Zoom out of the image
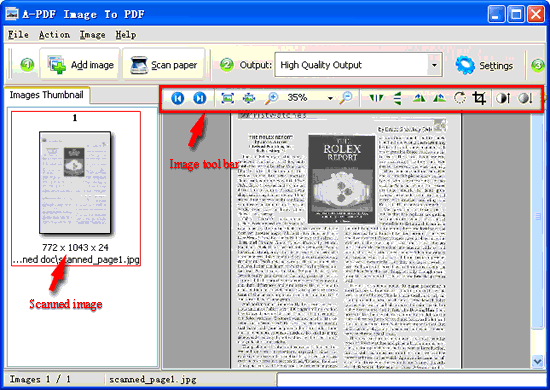Viewport: 550px width, 390px height. pos(346,98)
